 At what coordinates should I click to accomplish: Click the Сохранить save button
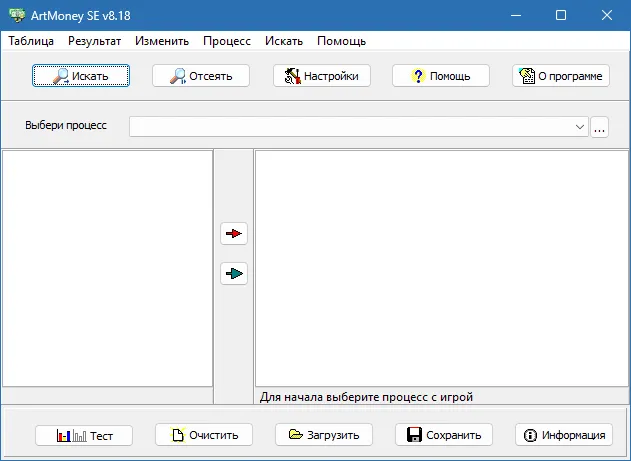444,434
